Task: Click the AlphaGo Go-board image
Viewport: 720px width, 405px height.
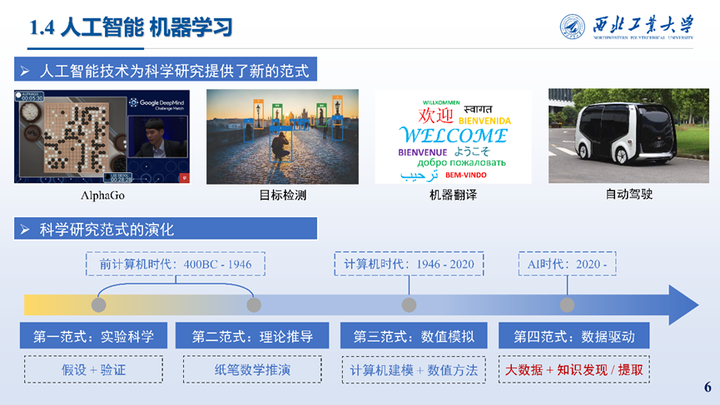Action: 102,137
